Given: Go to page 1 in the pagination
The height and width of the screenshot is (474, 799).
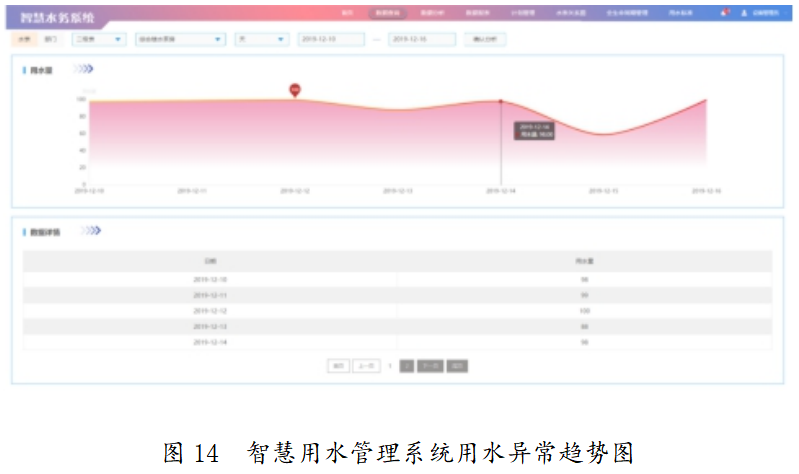Looking at the screenshot, I should 390,366.
